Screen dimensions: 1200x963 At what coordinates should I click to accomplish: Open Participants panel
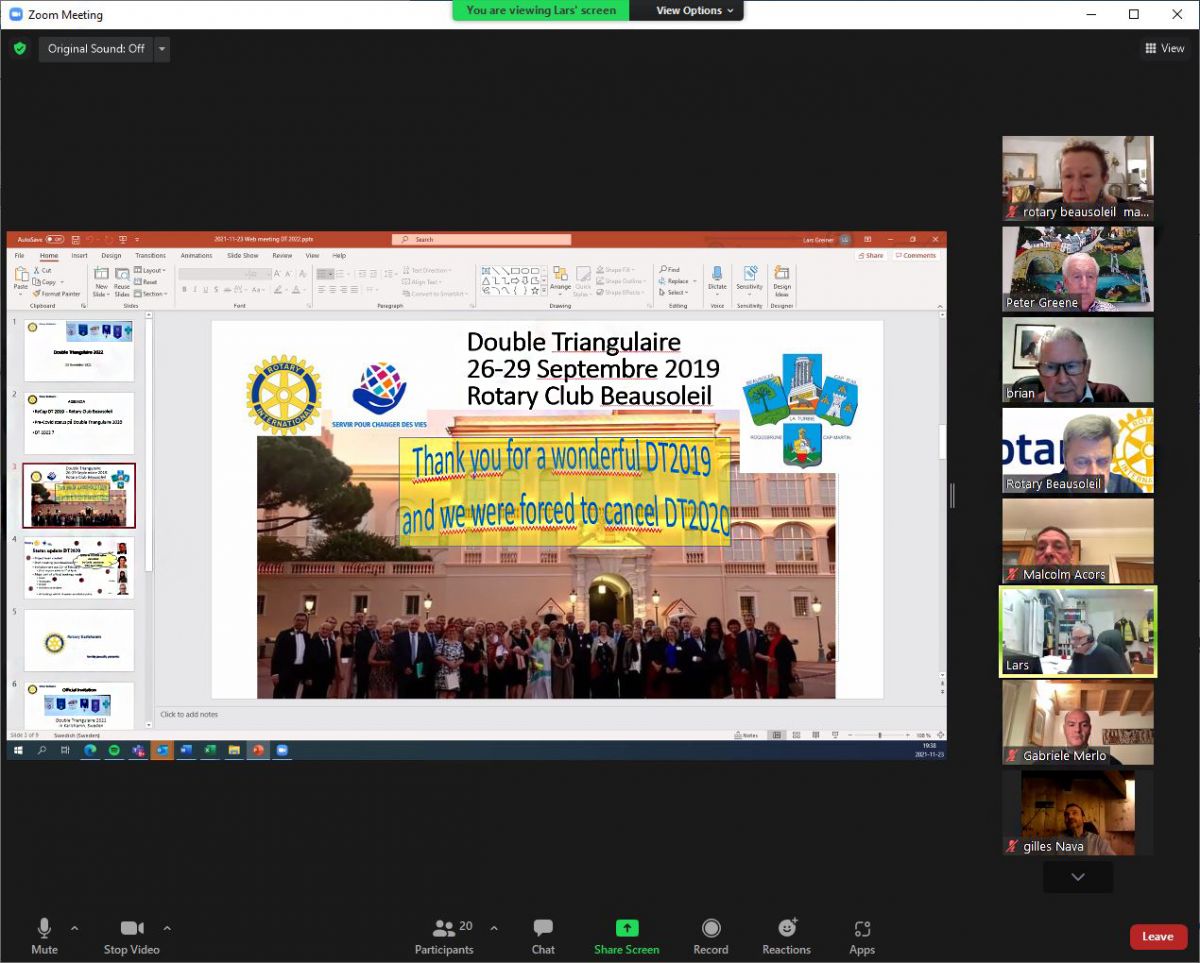[444, 936]
